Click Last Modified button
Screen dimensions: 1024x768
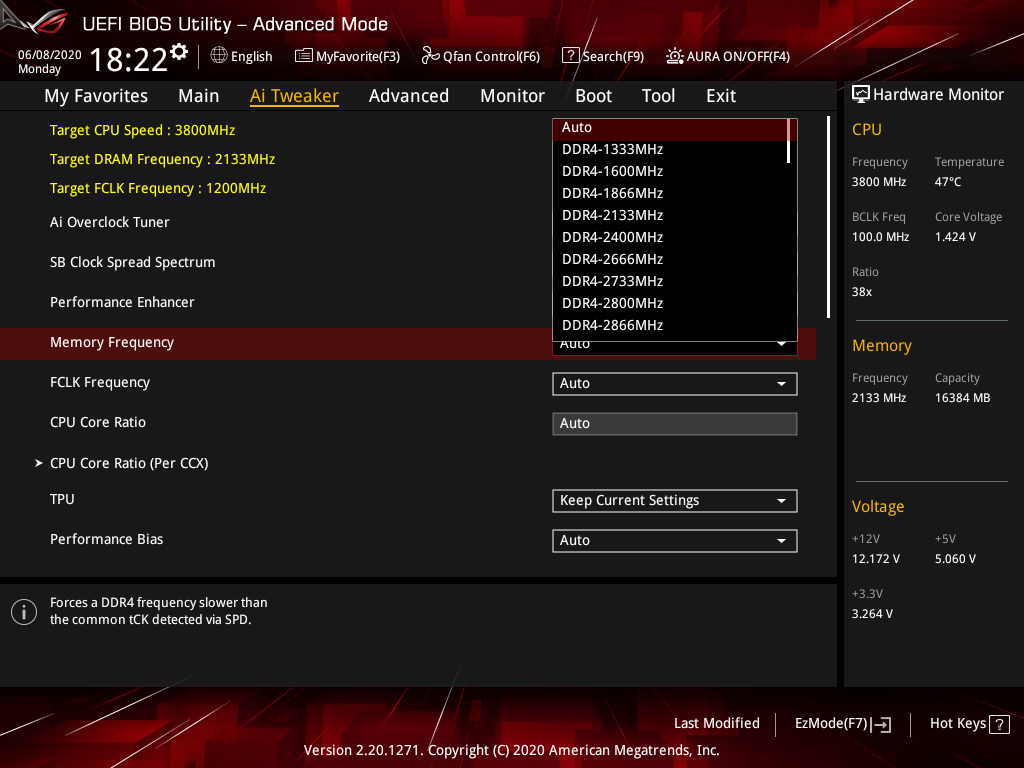point(716,724)
